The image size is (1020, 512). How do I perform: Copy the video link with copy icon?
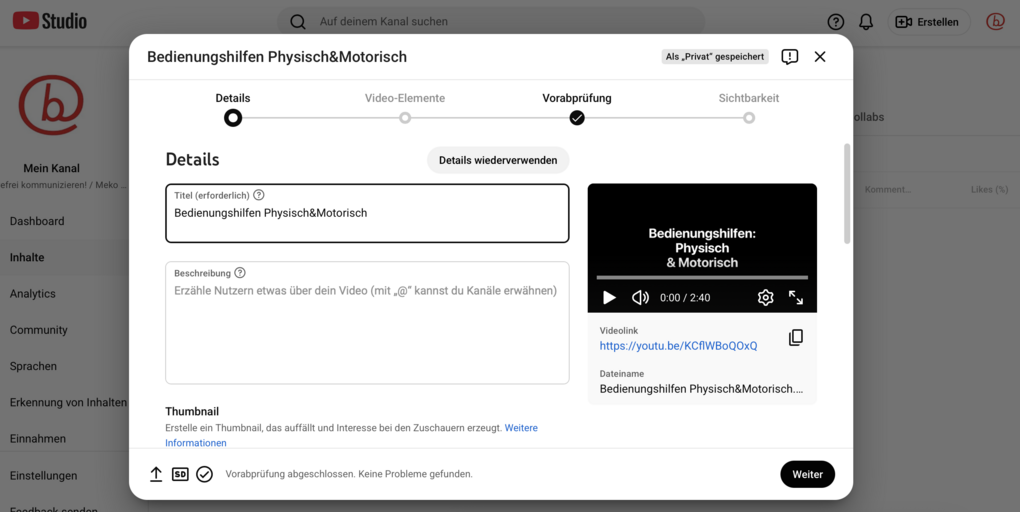click(x=795, y=338)
